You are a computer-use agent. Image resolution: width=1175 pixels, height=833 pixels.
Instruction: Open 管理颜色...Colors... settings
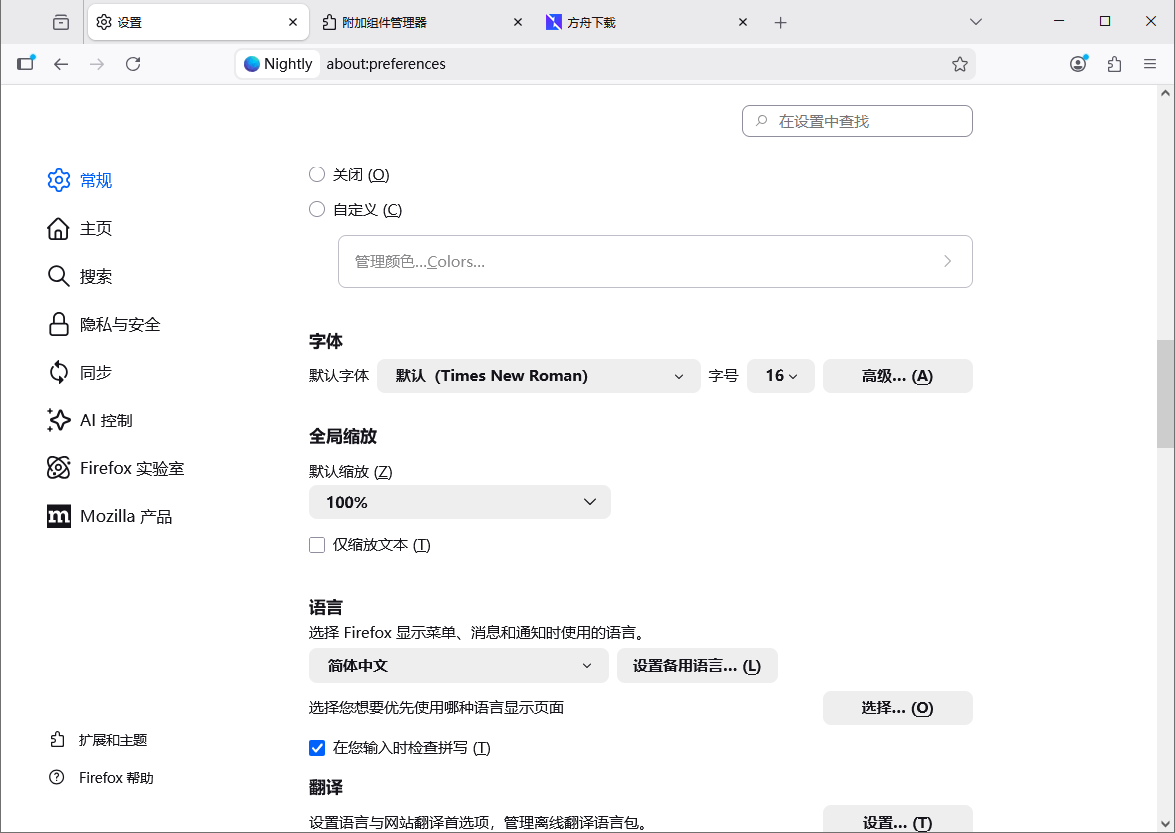(x=655, y=261)
